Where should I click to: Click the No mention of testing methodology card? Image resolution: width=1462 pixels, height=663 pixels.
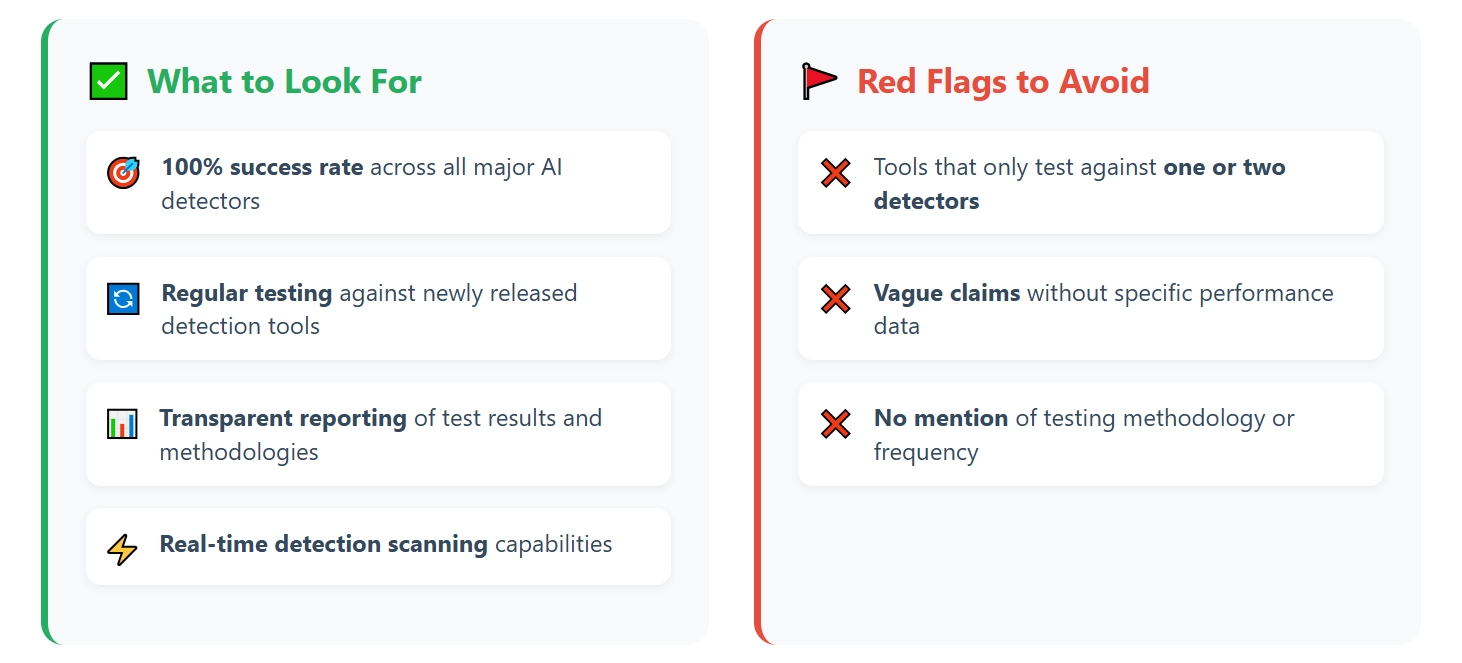click(1090, 434)
